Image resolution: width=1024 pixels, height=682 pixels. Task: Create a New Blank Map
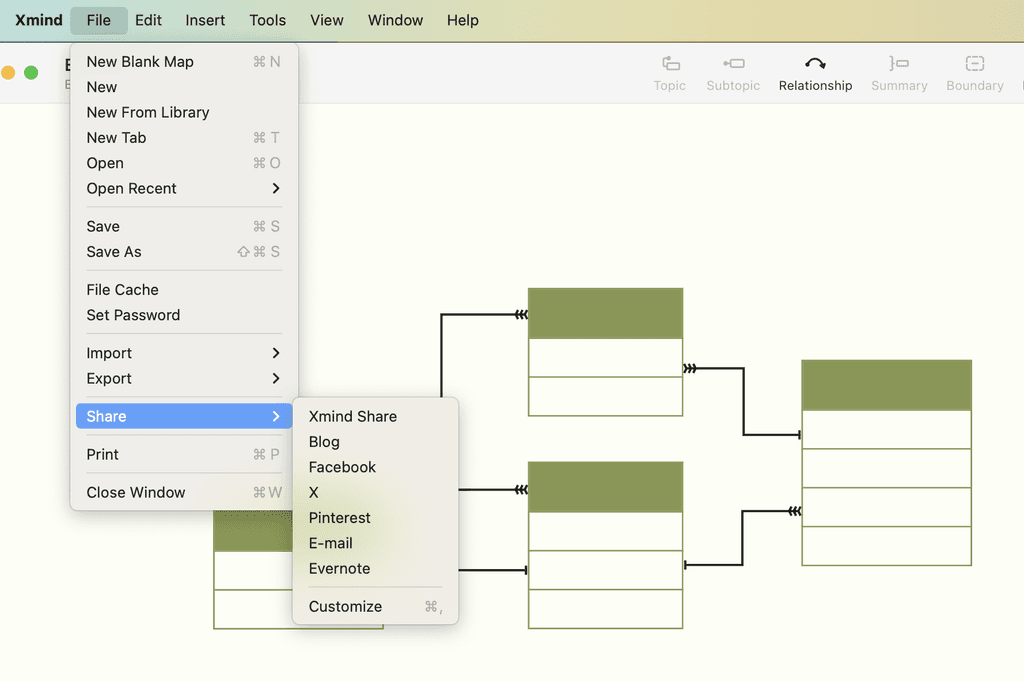pyautogui.click(x=140, y=61)
